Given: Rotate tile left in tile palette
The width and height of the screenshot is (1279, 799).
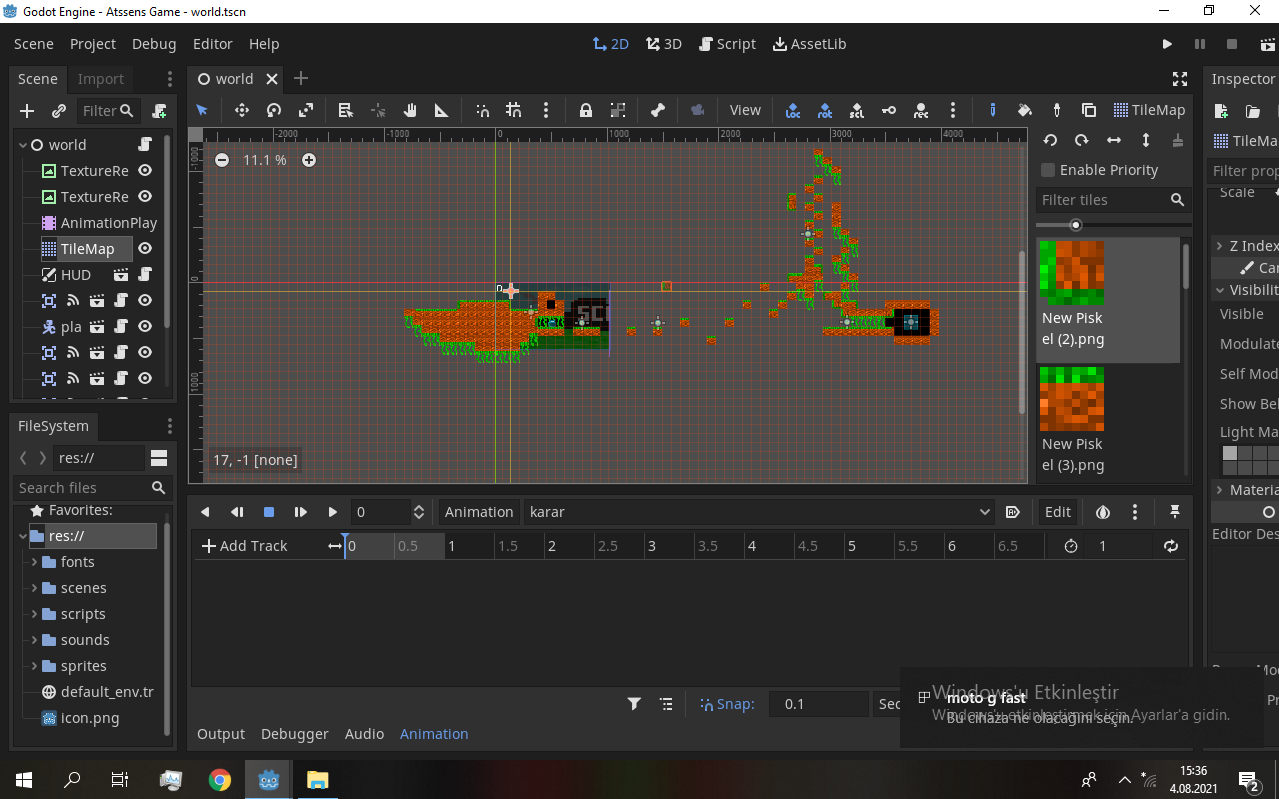Looking at the screenshot, I should coord(1050,140).
